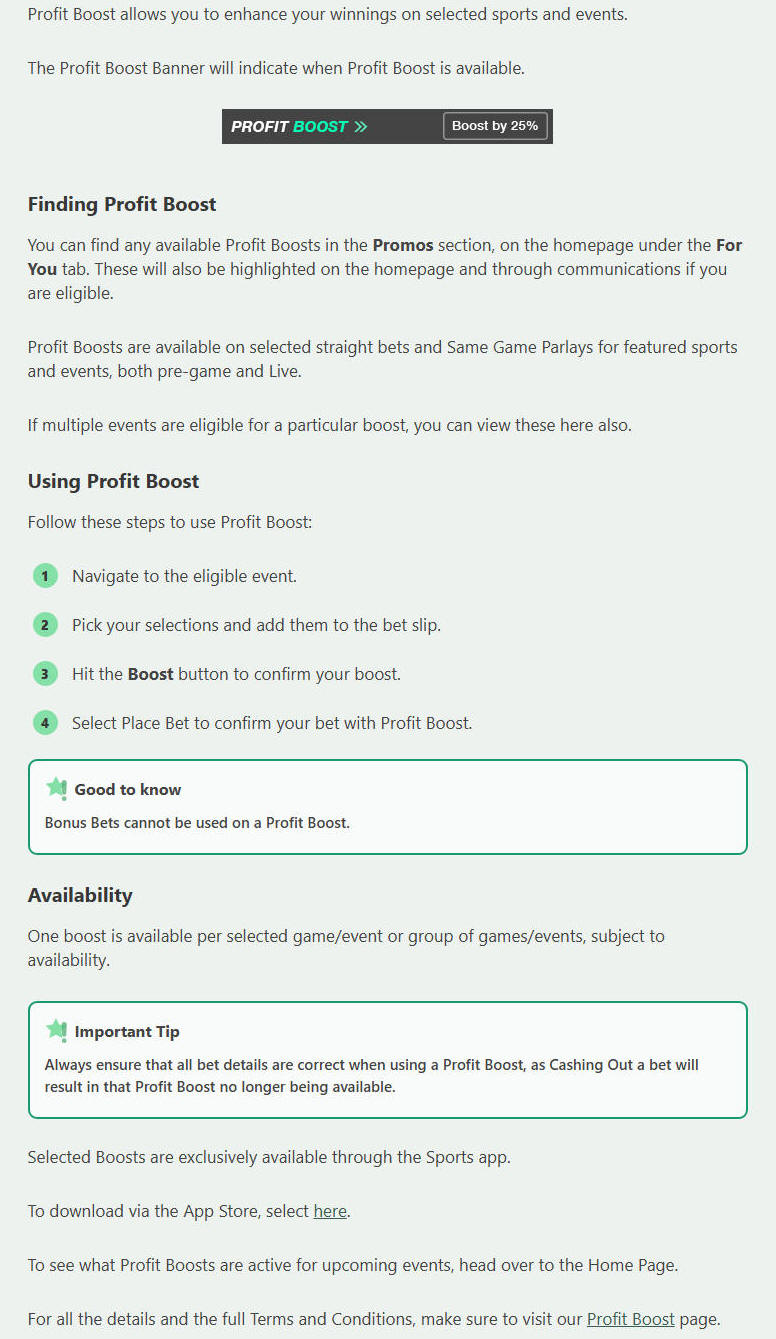Click the "Availability" heading
This screenshot has height=1339, width=776.
(80, 895)
